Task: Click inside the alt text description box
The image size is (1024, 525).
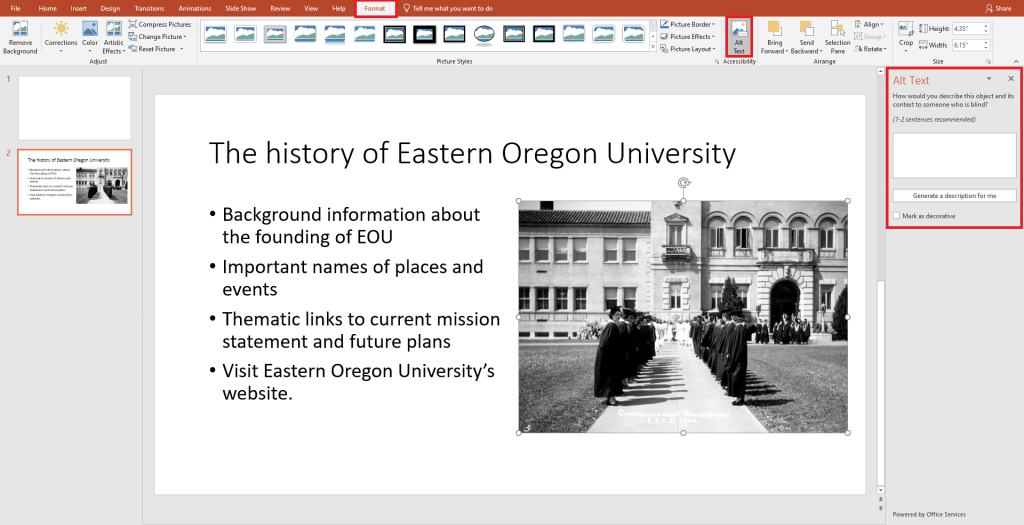Action: click(954, 155)
